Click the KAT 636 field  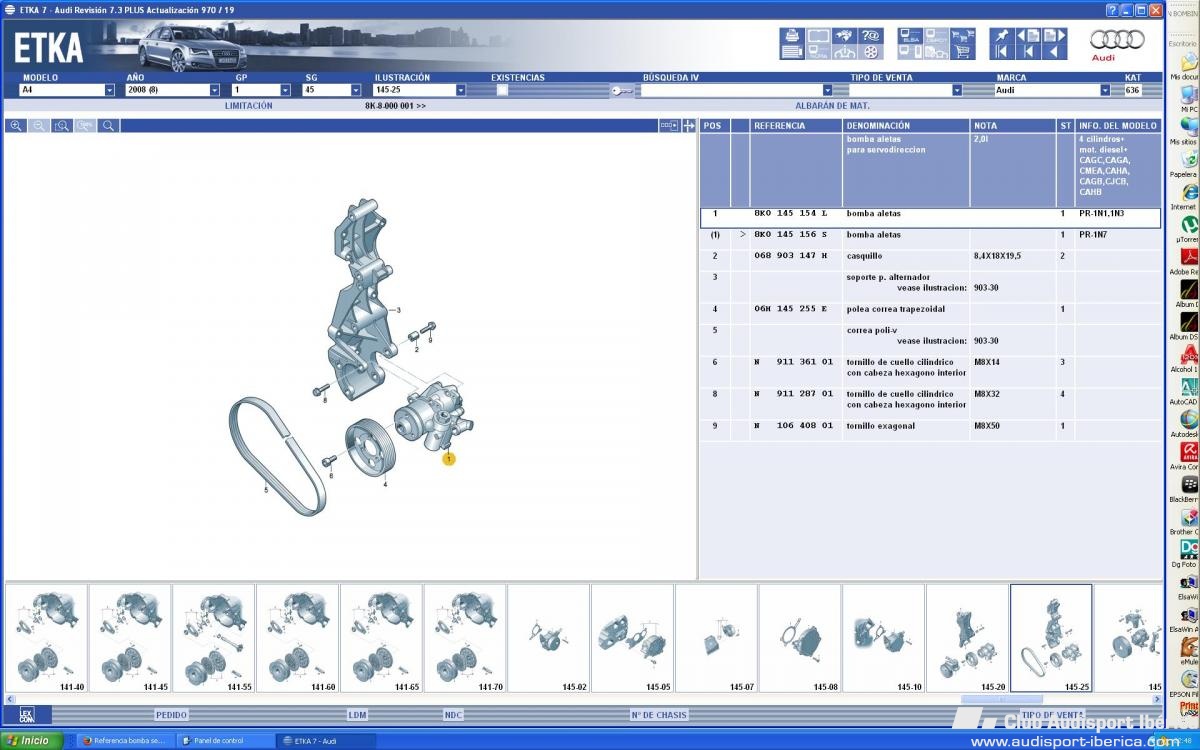pyautogui.click(x=1132, y=90)
